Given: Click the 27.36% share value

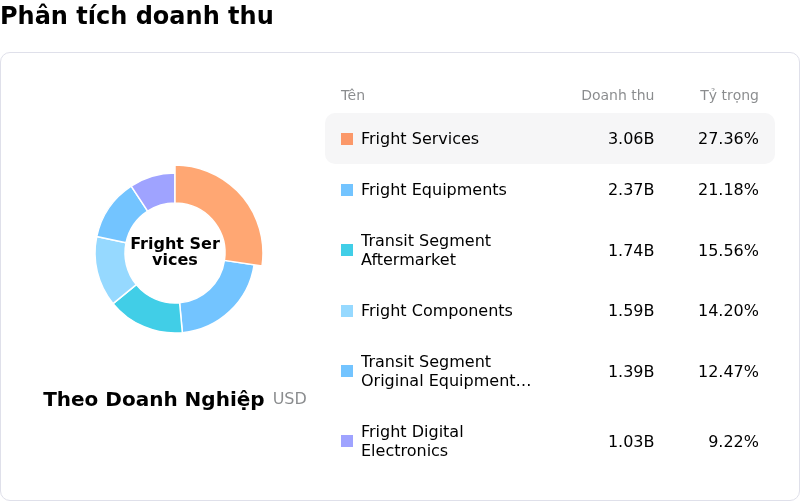Looking at the screenshot, I should (728, 139).
